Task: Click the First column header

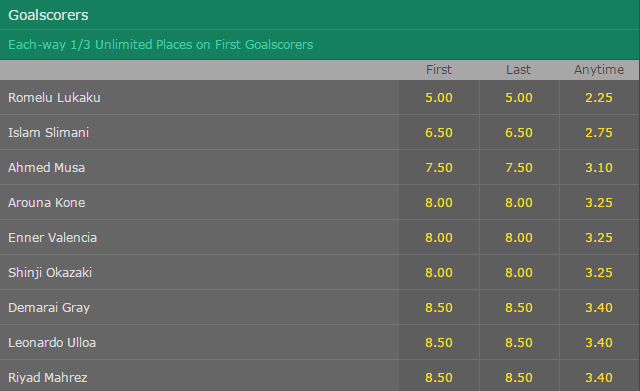Action: 439,70
